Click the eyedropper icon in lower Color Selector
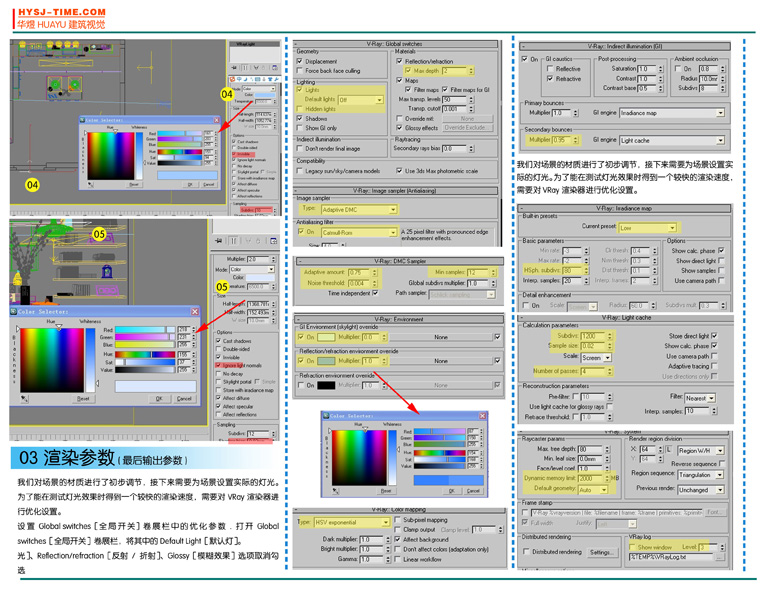The width and height of the screenshot is (769, 595). [x=25, y=398]
